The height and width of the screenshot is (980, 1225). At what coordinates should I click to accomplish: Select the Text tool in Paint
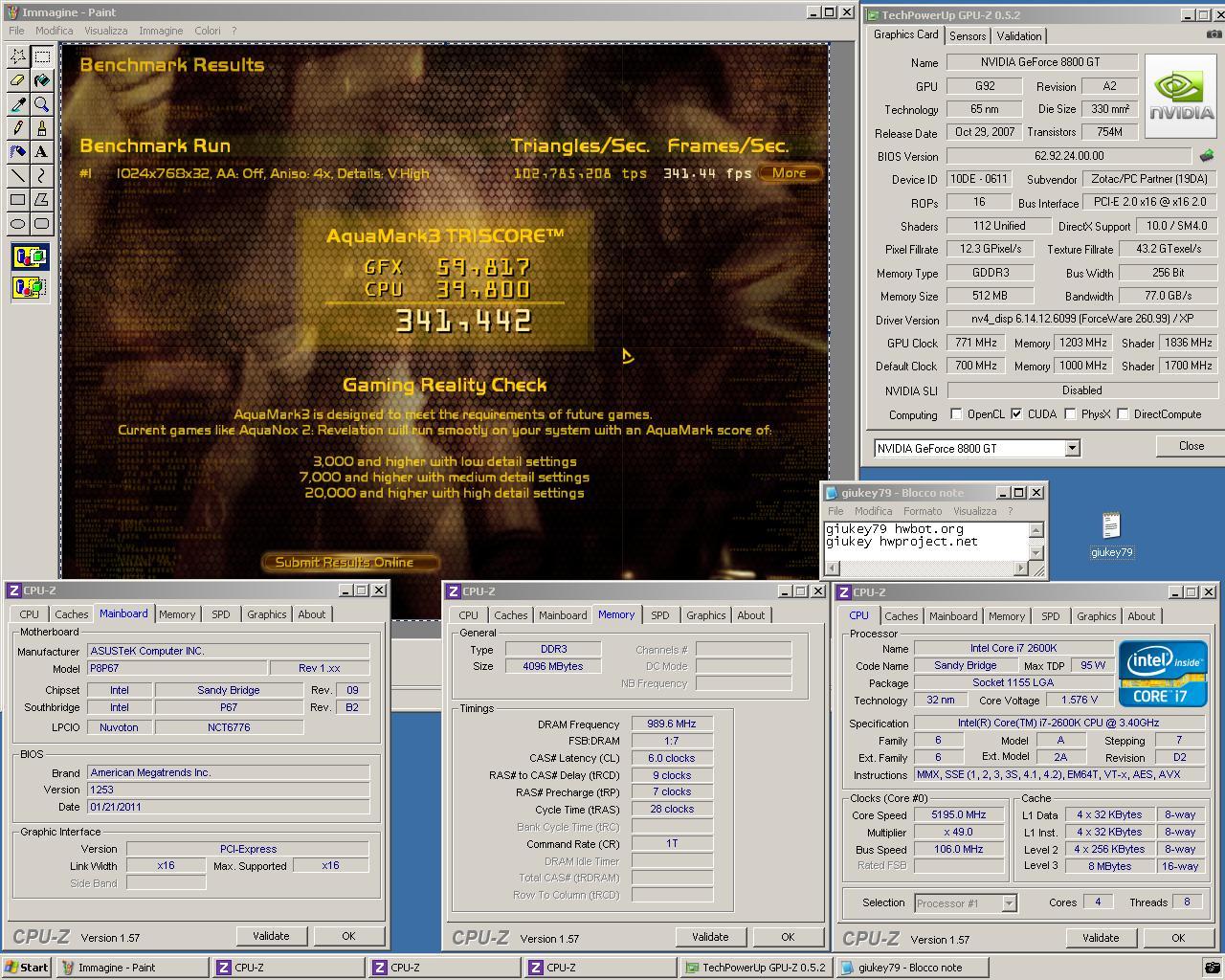(42, 152)
